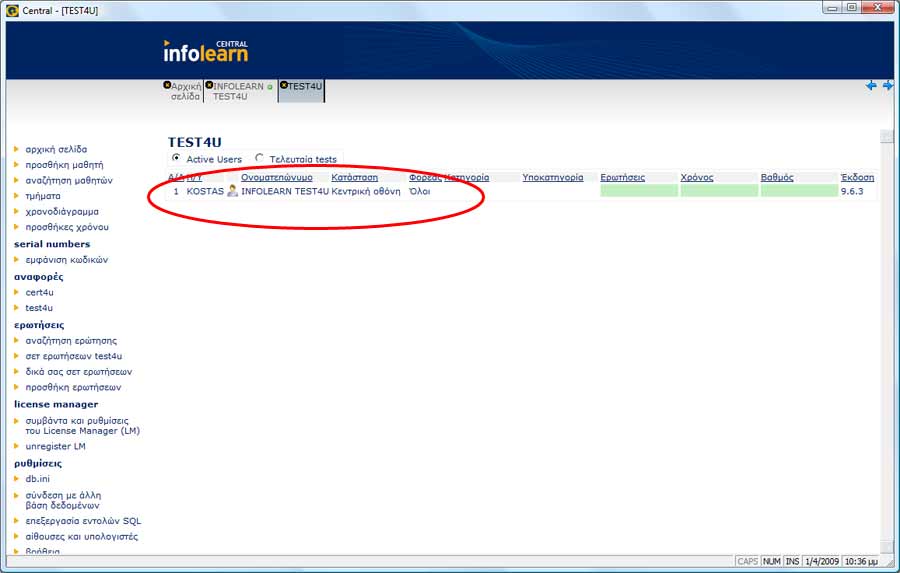Click the 1/4/2009 date in the status bar
Image resolution: width=900 pixels, height=573 pixels.
(x=821, y=561)
